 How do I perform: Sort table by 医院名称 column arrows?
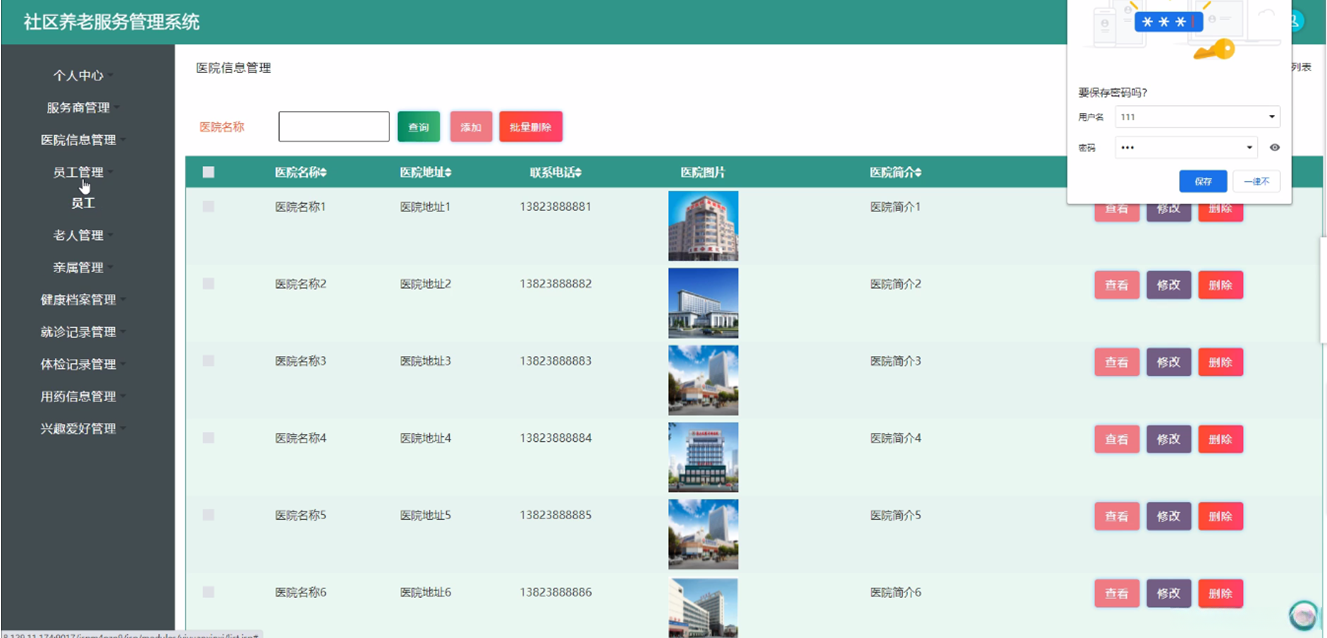coord(323,173)
